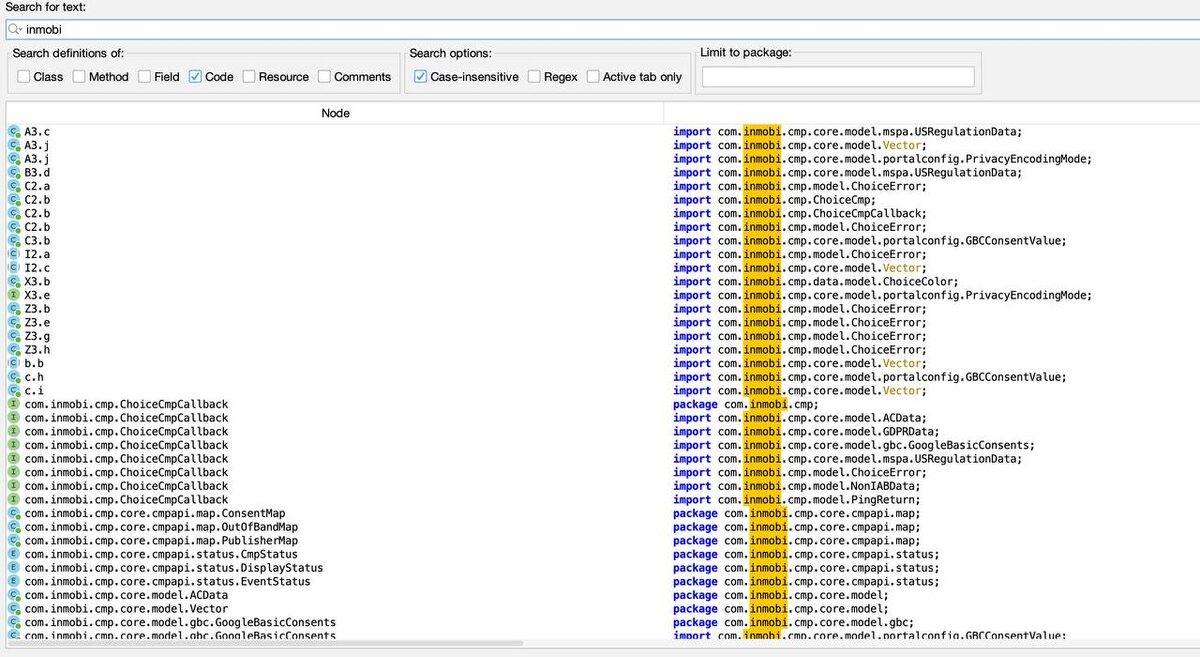Select the X3.b node name

point(37,281)
